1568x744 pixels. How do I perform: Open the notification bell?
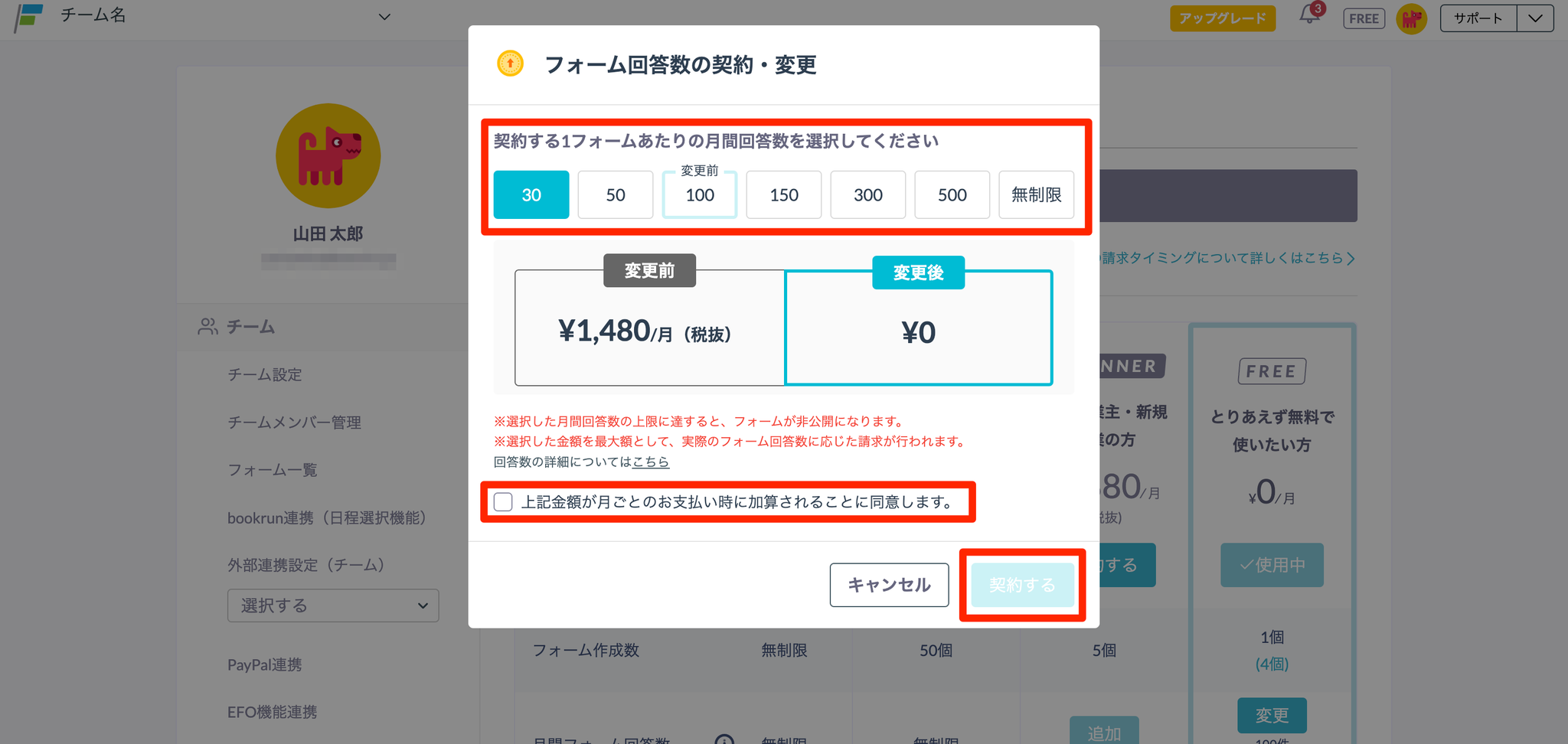pos(1310,15)
